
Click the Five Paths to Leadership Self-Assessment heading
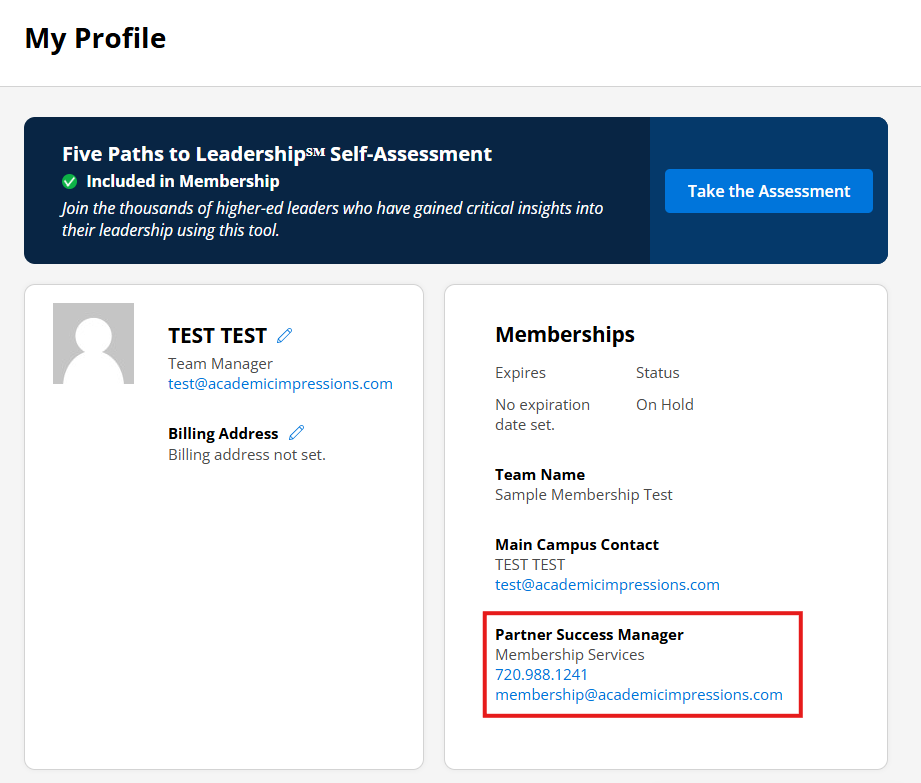point(277,154)
